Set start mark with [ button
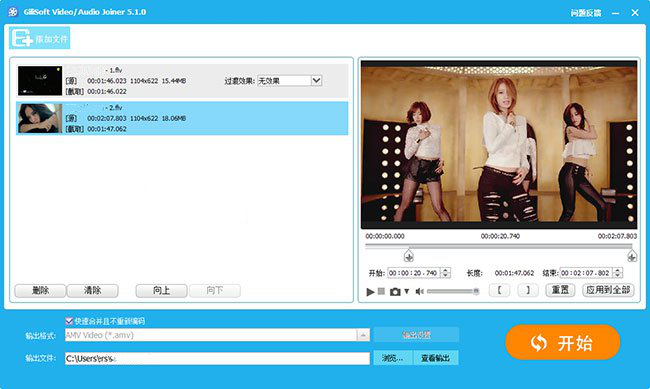This screenshot has height=389, width=650. click(x=499, y=290)
